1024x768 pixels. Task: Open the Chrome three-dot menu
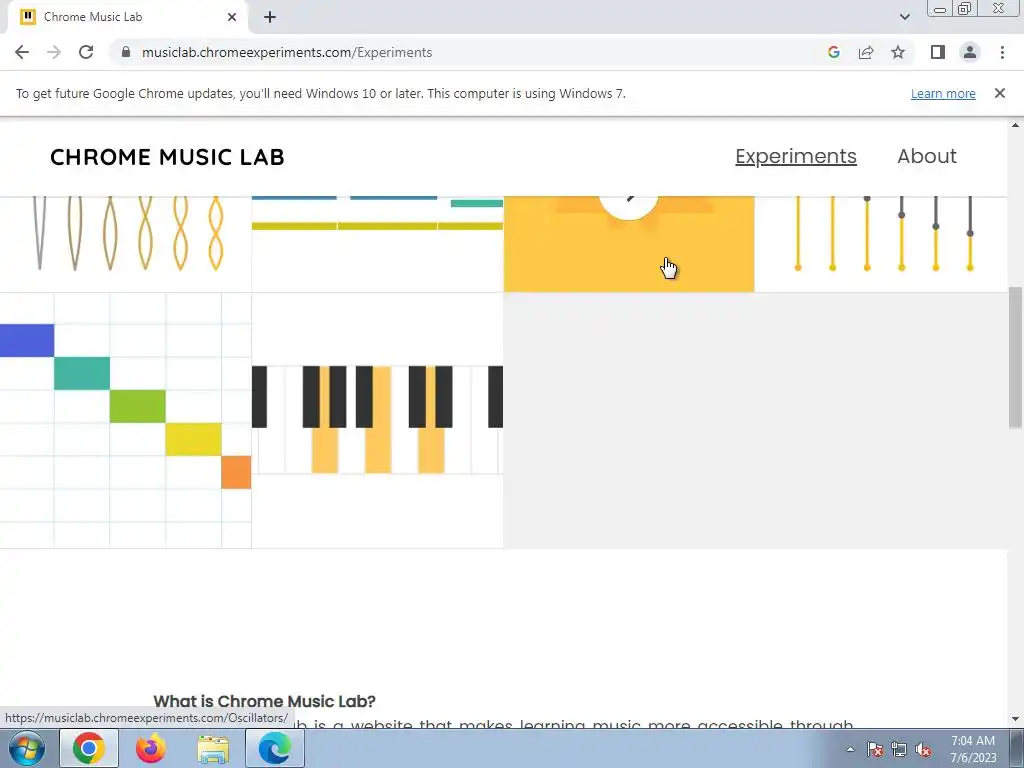tap(1002, 52)
